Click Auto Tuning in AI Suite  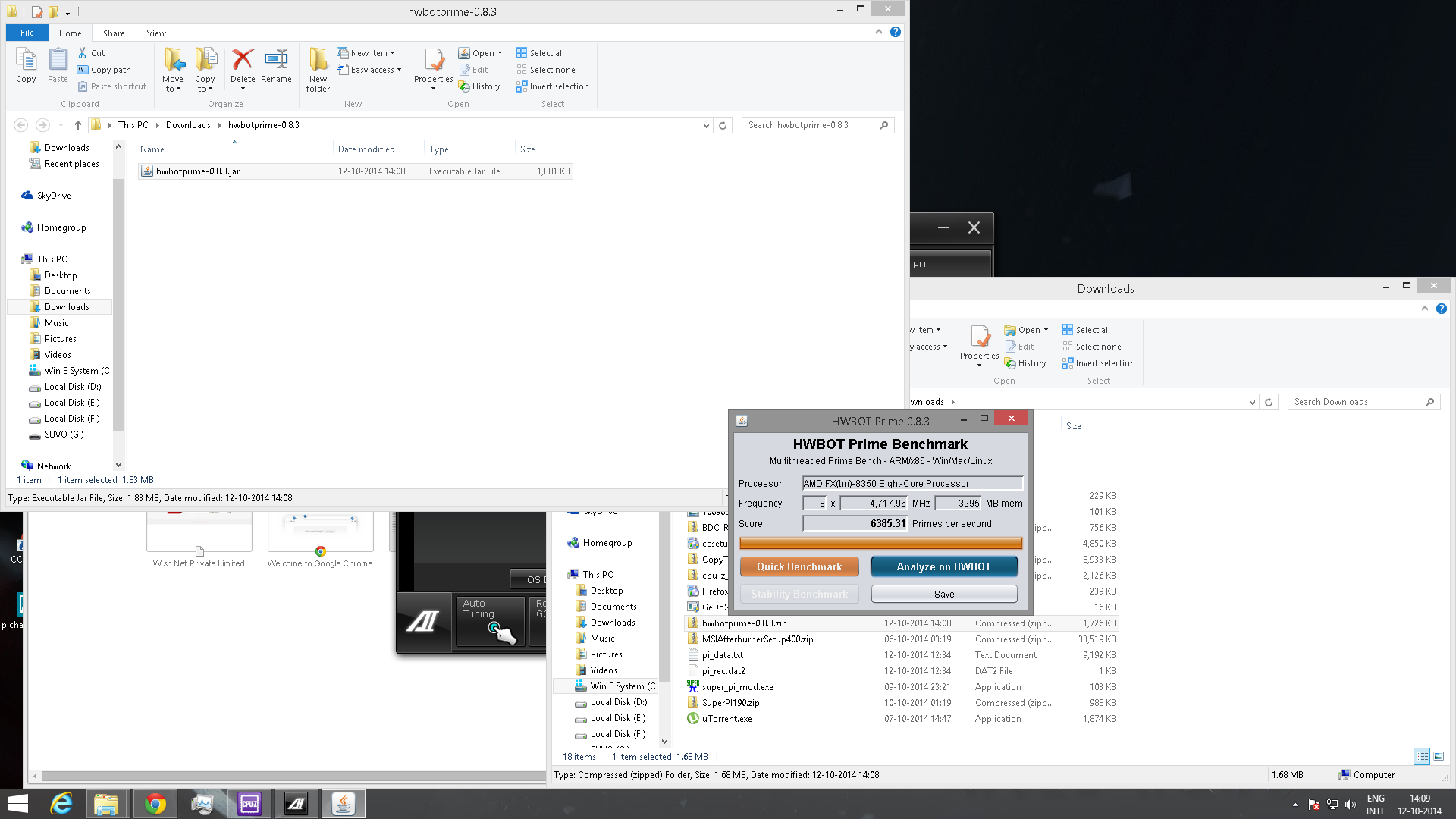(490, 622)
